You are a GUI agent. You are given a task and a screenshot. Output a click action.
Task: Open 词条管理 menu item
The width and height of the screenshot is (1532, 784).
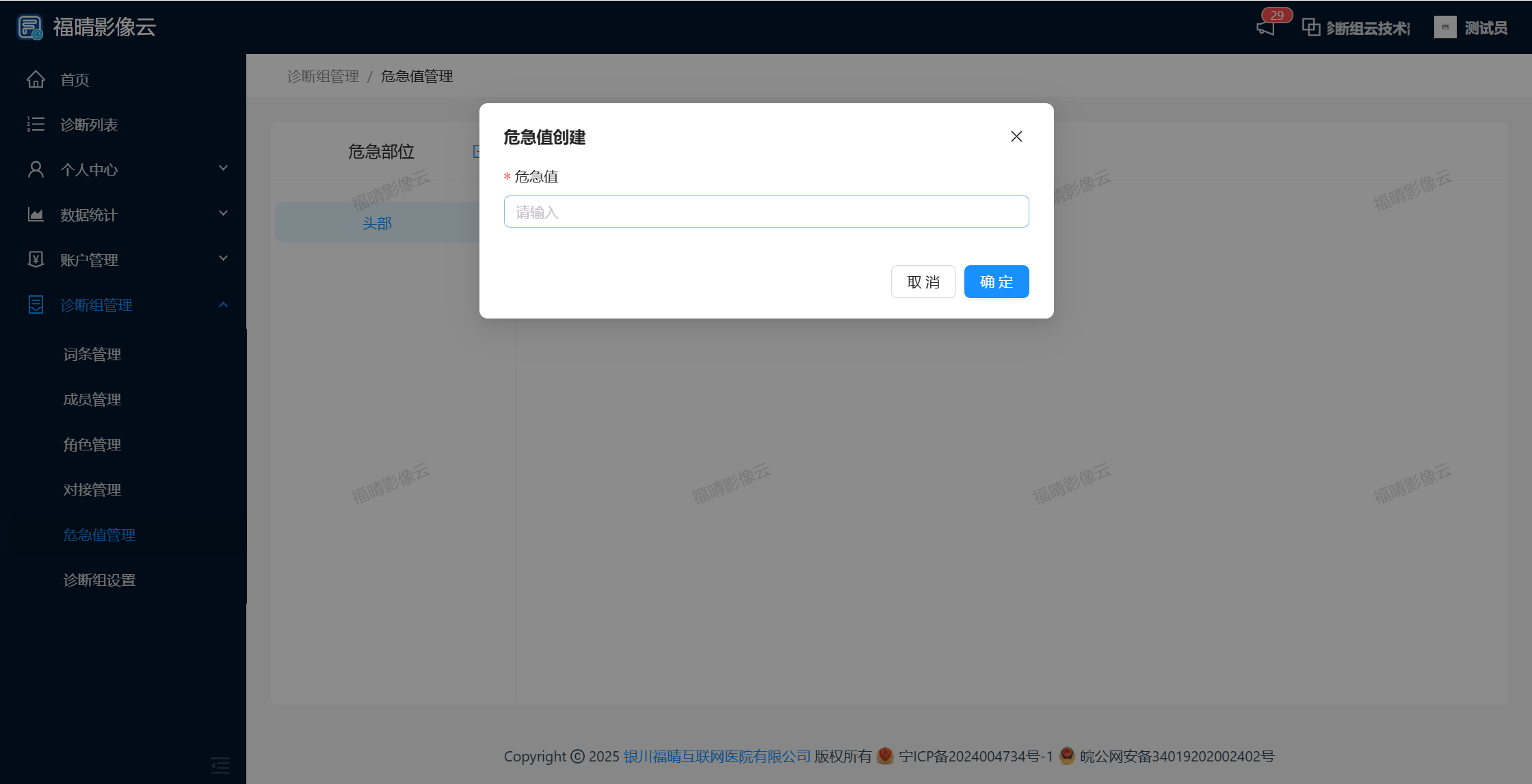click(x=92, y=354)
